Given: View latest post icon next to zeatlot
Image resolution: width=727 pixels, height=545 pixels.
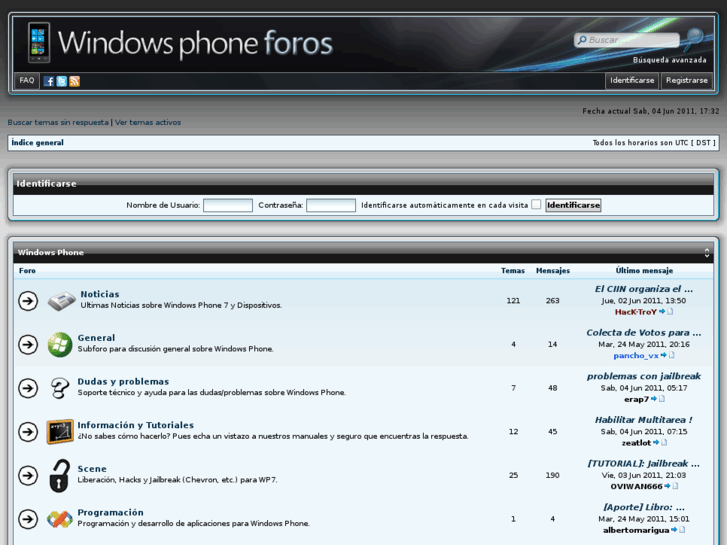Looking at the screenshot, I should click(x=660, y=442).
